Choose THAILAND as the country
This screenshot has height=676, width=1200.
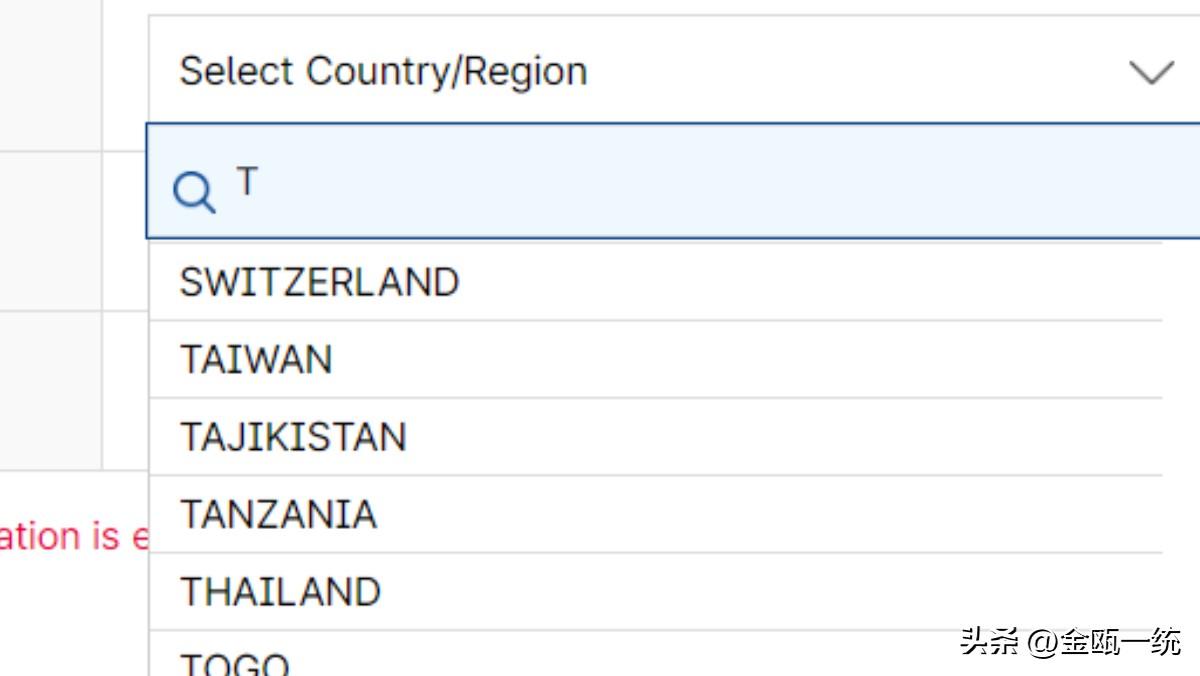tap(280, 592)
